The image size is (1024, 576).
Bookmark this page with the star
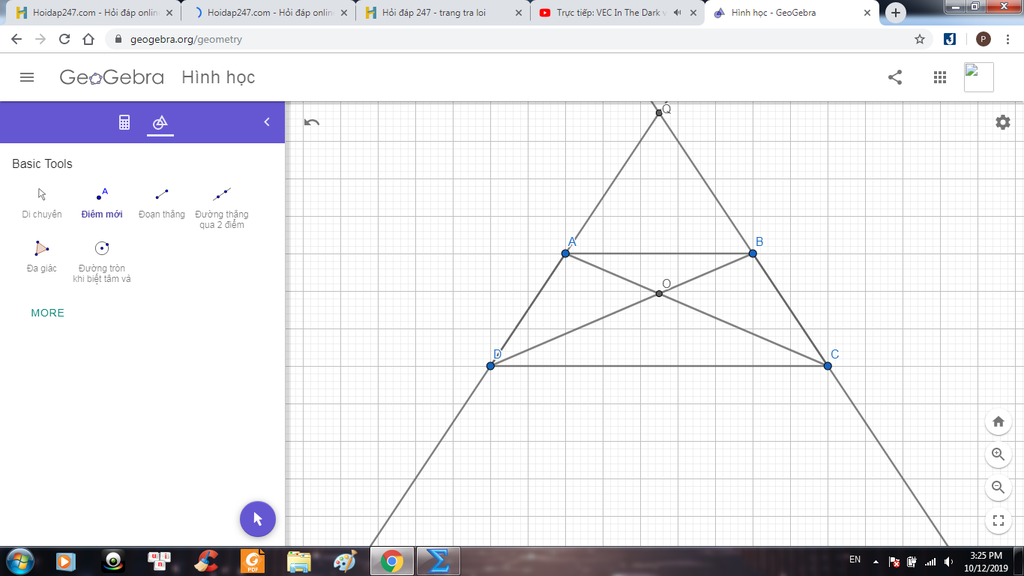click(x=920, y=39)
